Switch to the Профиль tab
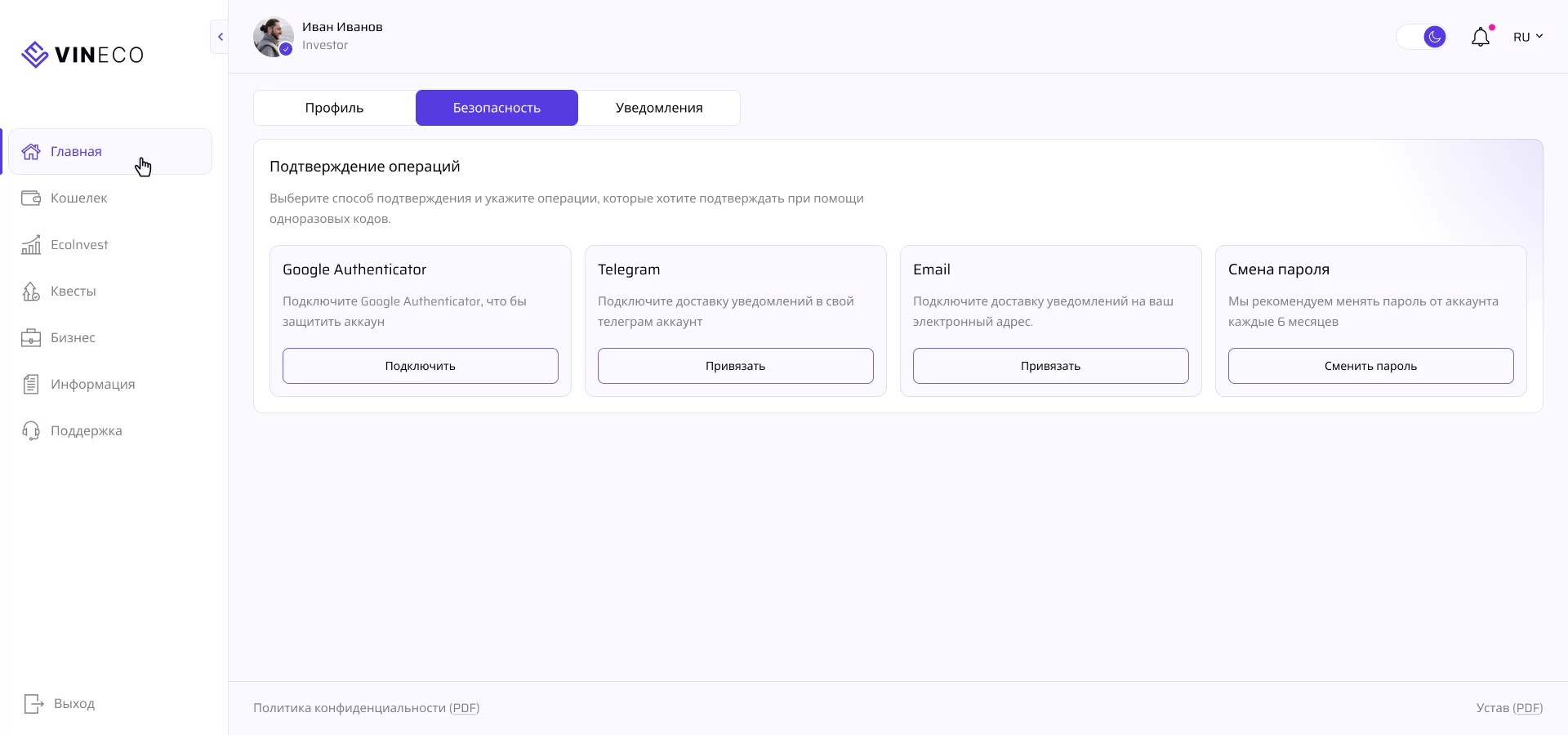 [x=334, y=108]
